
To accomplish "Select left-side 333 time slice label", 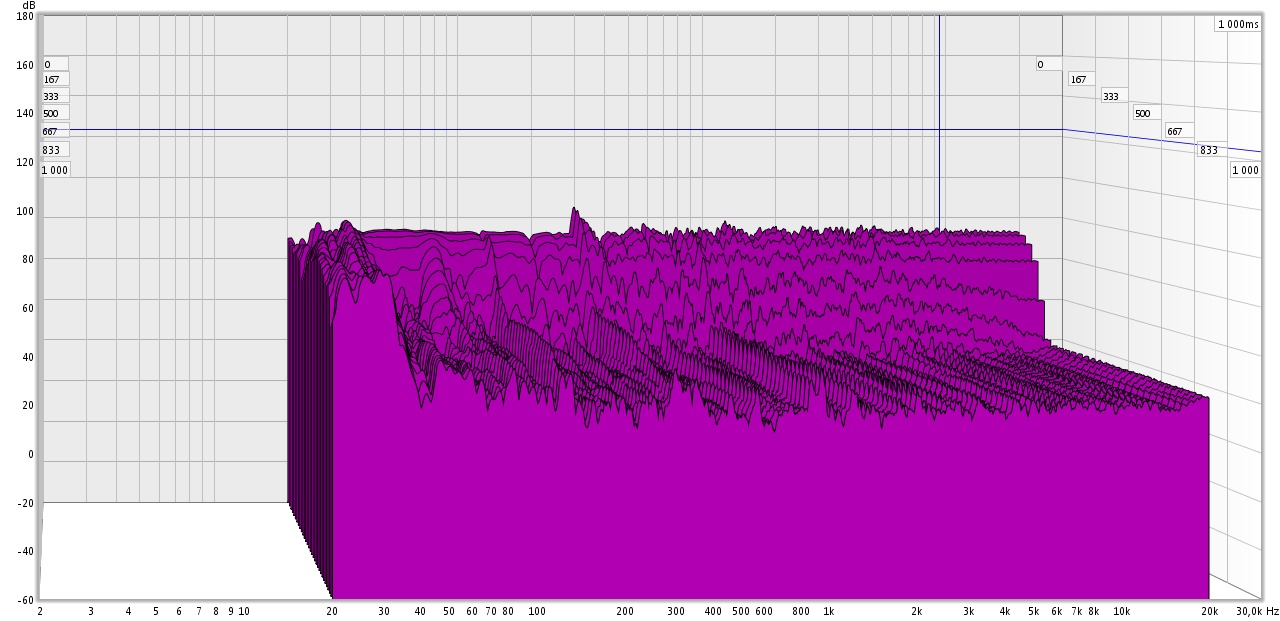I will (54, 97).
